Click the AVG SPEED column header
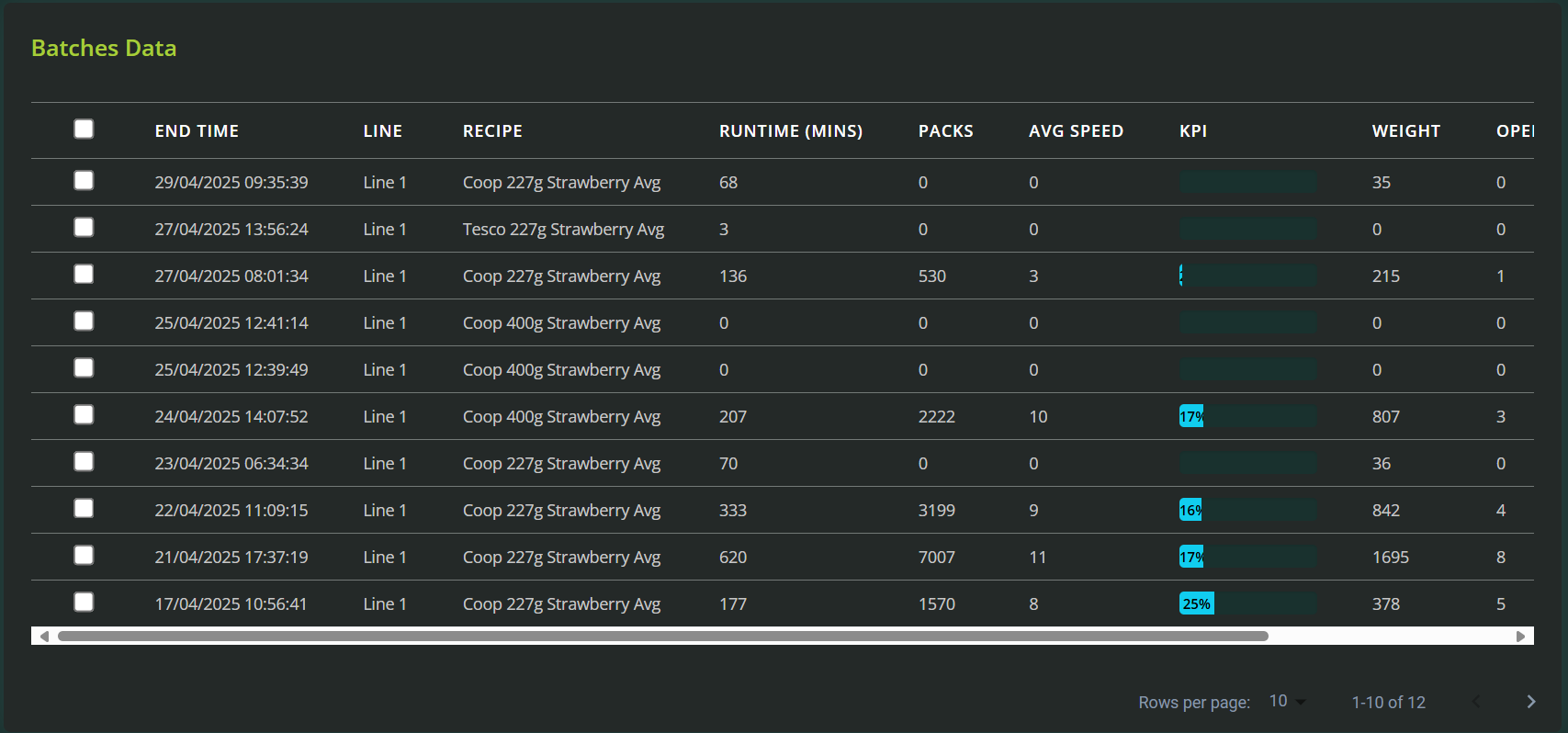 pyautogui.click(x=1076, y=131)
